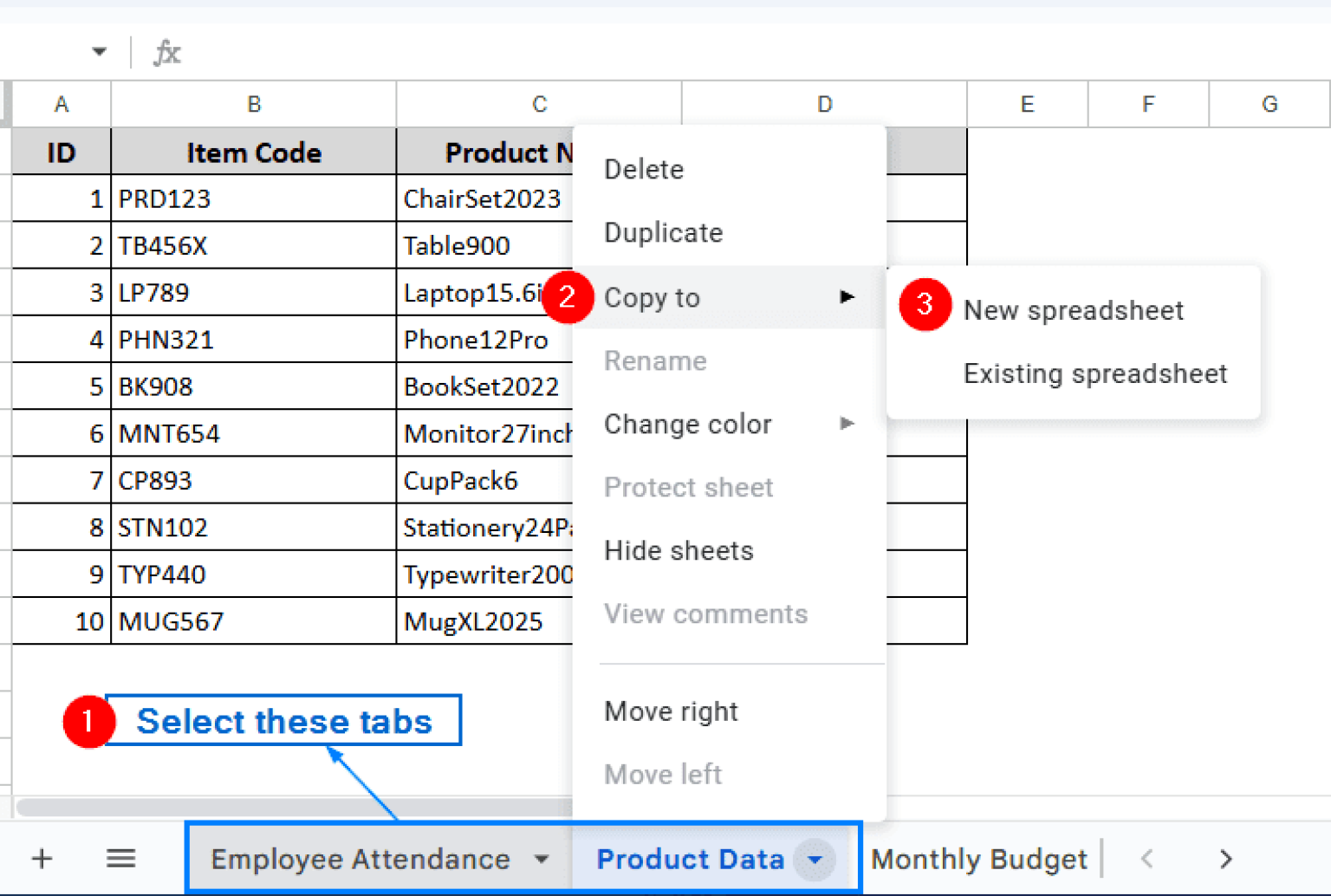Open the Product Data tab dropdown
The height and width of the screenshot is (896, 1331).
point(815,859)
